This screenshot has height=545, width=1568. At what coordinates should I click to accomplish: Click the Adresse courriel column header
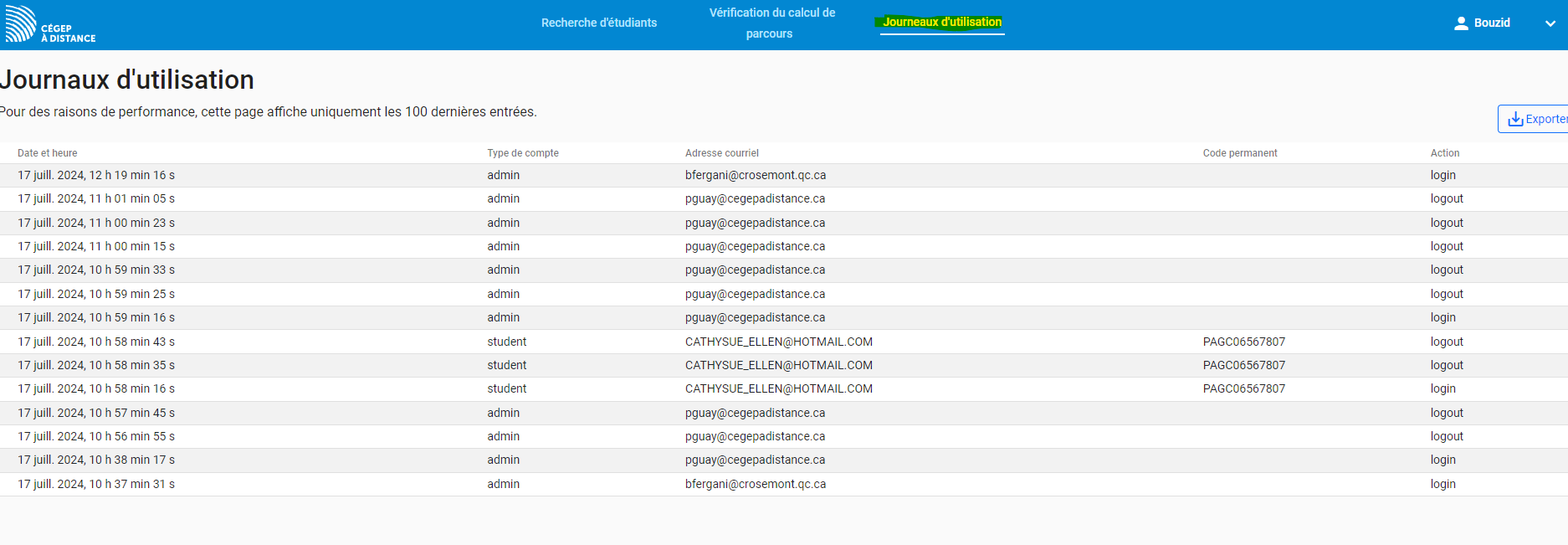pyautogui.click(x=721, y=153)
